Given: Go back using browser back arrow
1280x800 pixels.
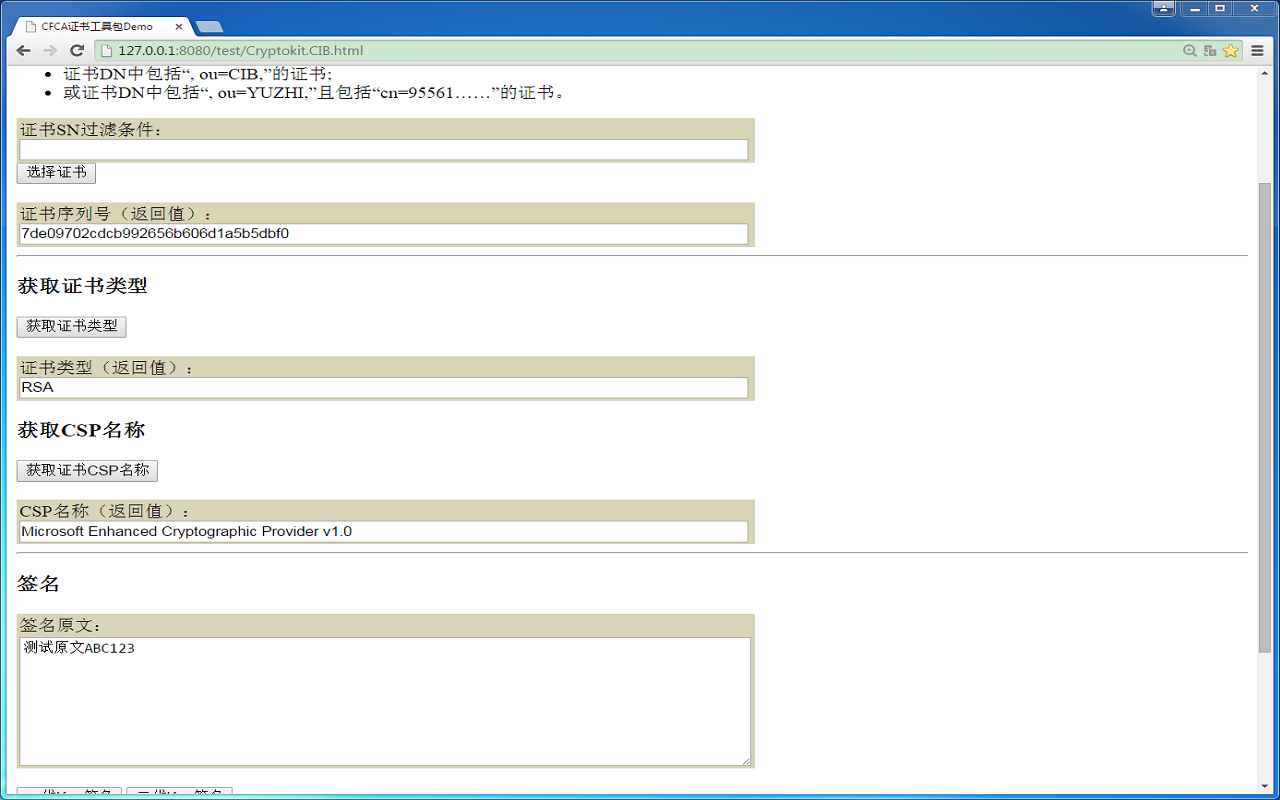Looking at the screenshot, I should click(x=23, y=50).
